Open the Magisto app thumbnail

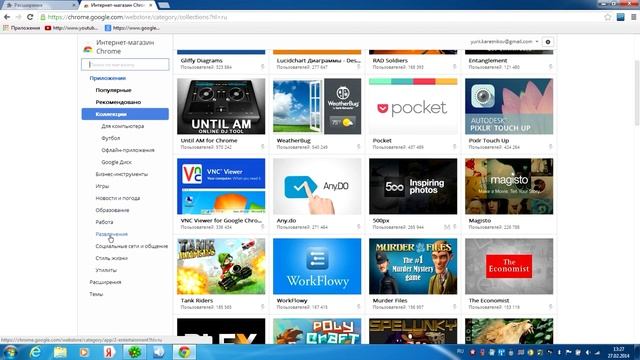pos(509,187)
